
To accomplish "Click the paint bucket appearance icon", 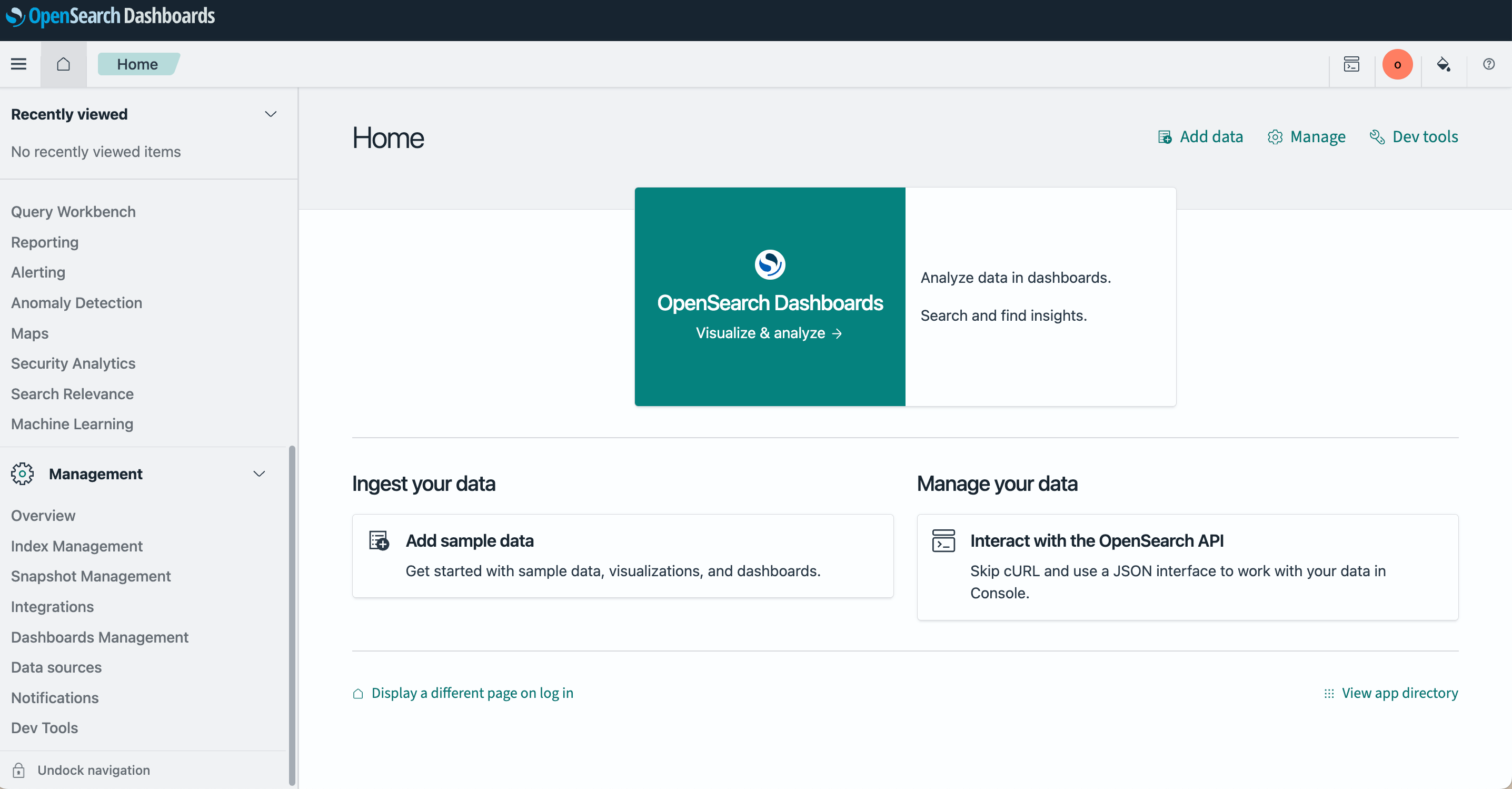I will click(x=1444, y=64).
